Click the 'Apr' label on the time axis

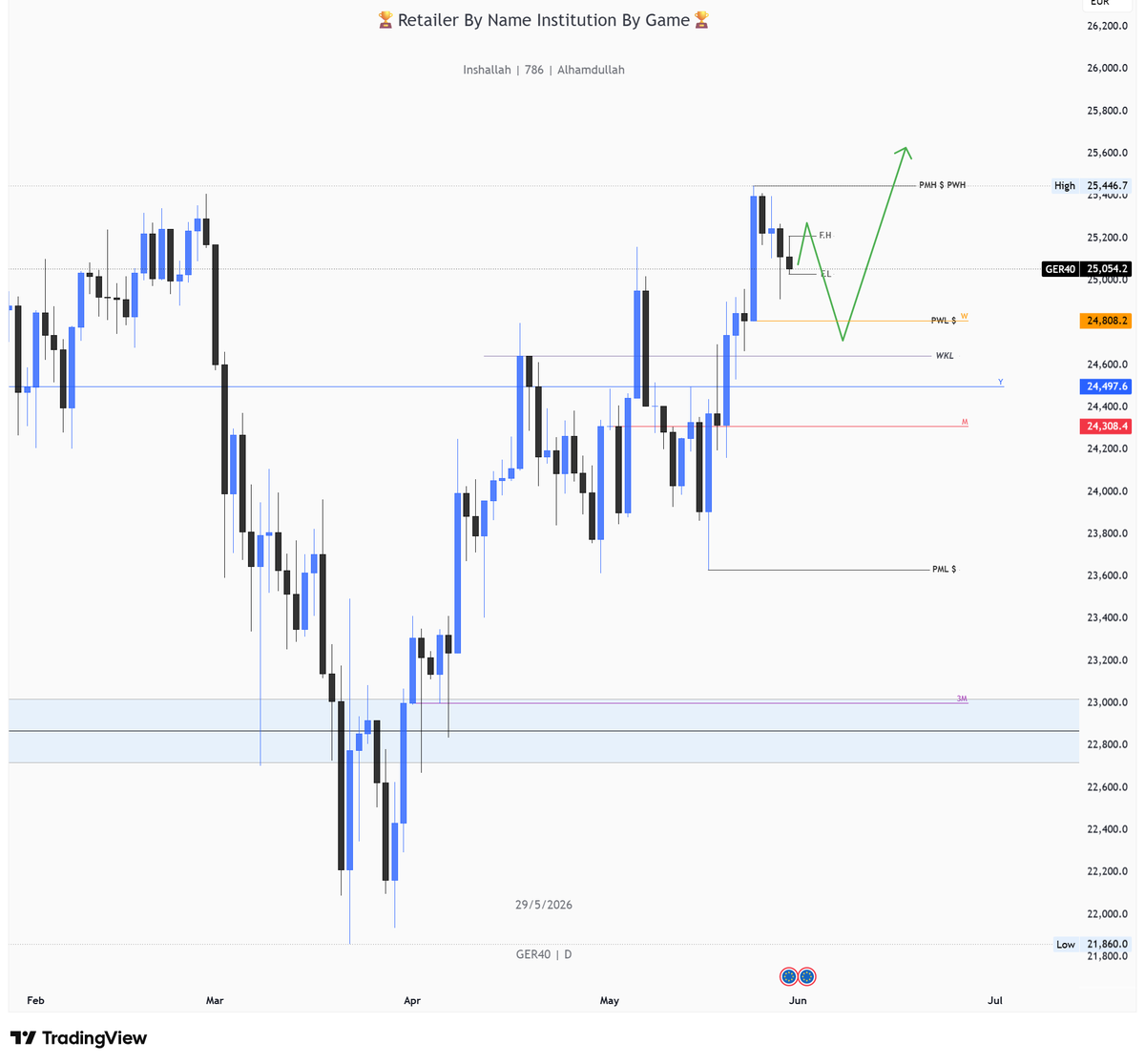412,1000
